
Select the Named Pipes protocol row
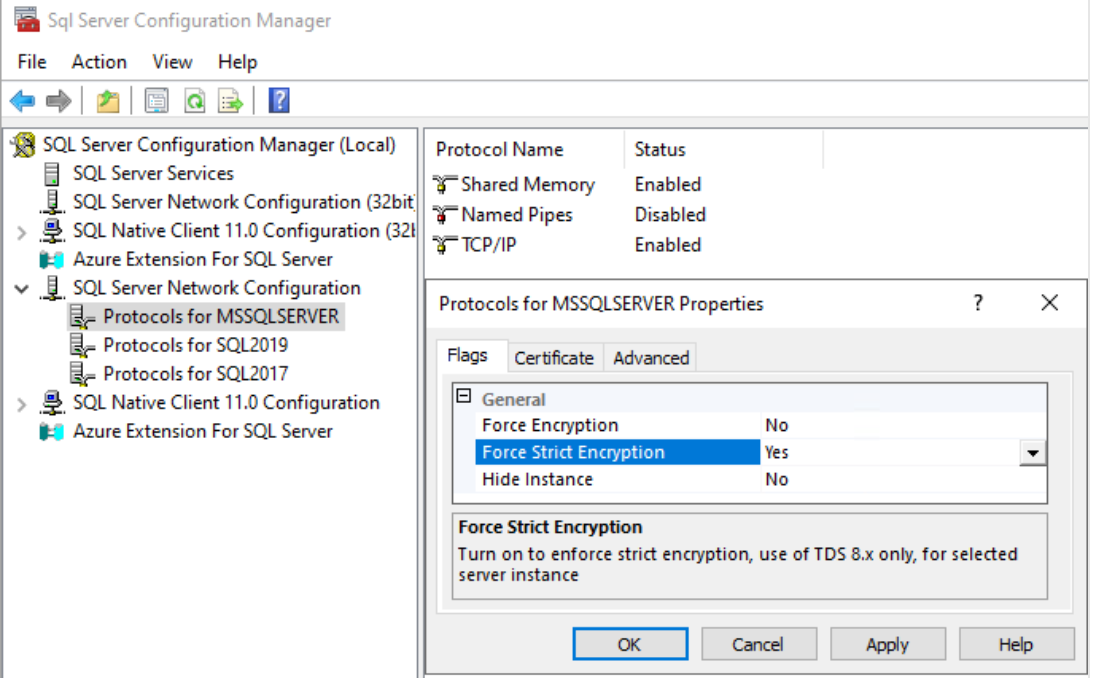point(516,215)
